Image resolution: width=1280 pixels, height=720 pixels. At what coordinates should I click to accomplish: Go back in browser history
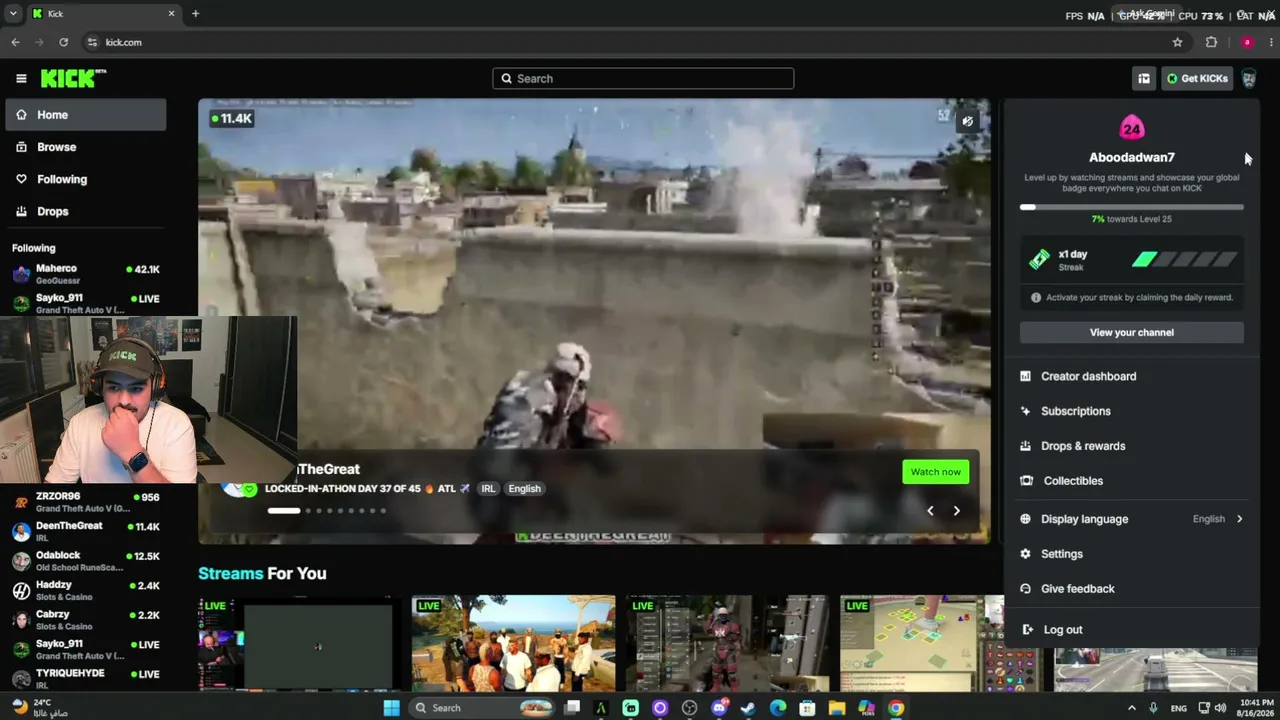click(x=15, y=42)
